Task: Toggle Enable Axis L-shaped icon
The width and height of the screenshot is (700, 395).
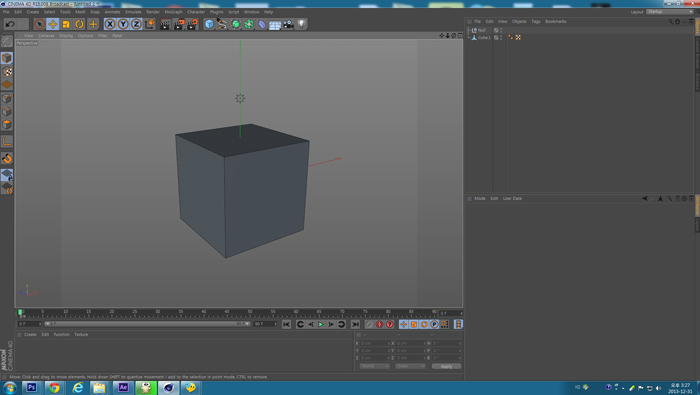Action: (7, 142)
